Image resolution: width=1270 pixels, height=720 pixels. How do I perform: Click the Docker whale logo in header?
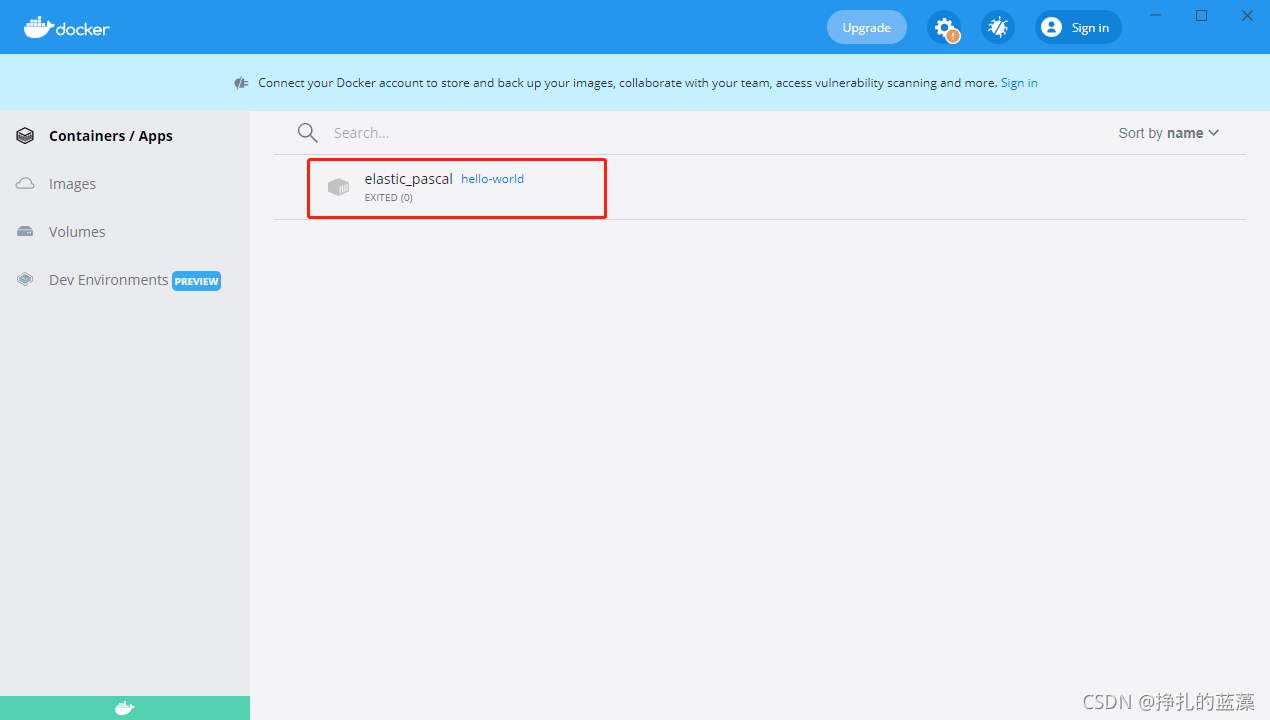[67, 27]
